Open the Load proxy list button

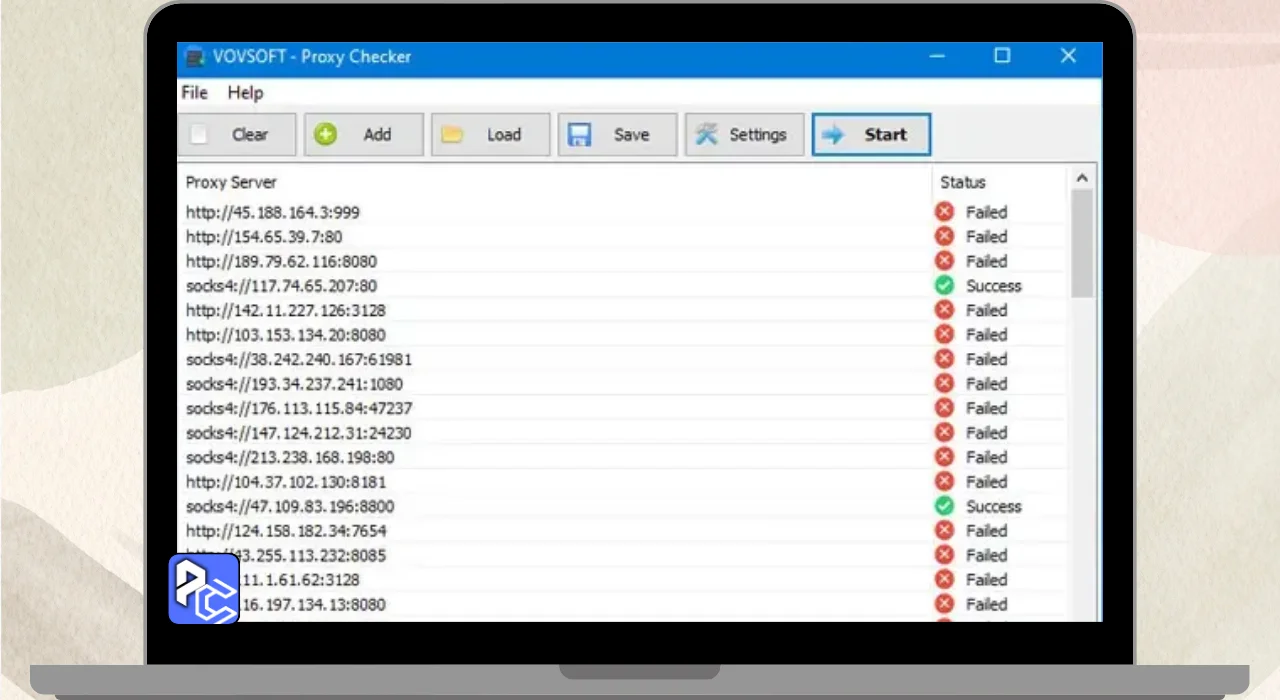[491, 134]
